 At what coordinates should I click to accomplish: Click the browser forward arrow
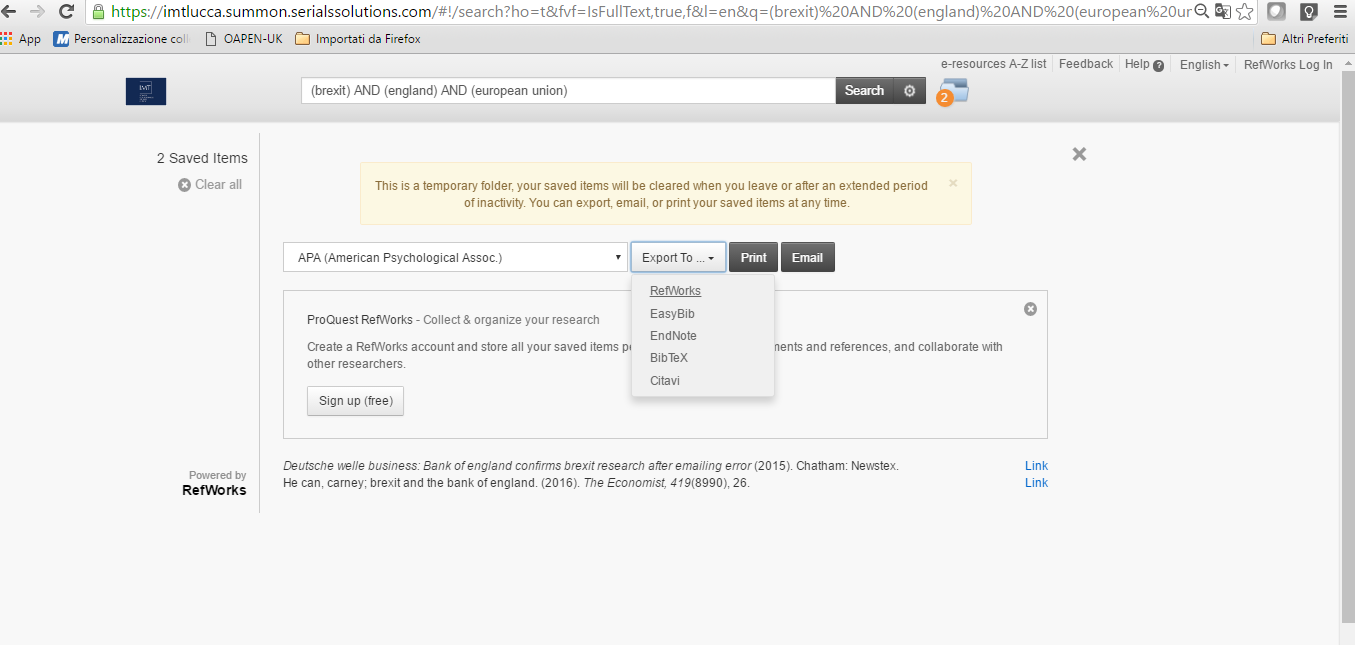[38, 12]
